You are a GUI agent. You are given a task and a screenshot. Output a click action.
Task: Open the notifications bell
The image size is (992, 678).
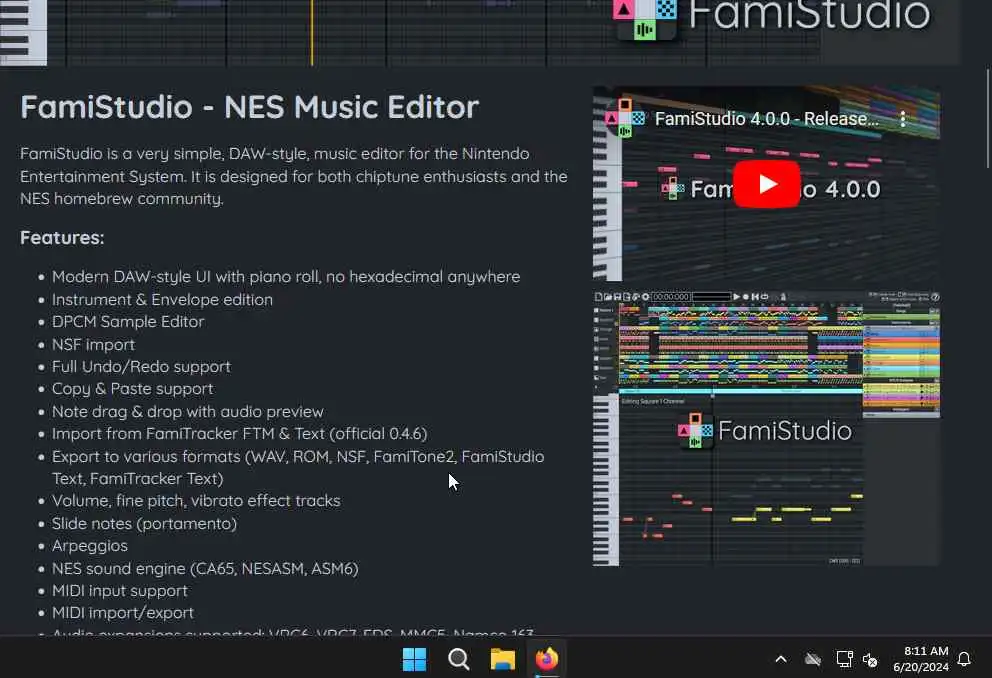pos(964,659)
